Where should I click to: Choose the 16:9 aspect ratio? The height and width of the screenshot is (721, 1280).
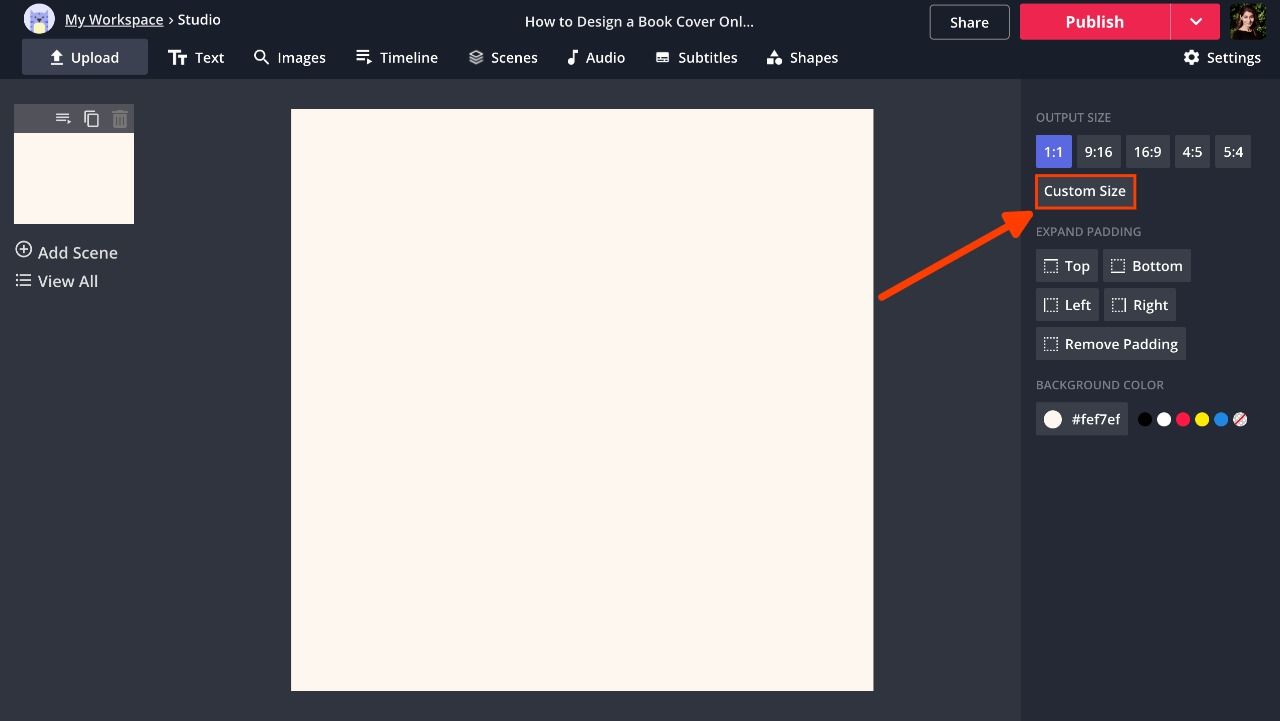[1147, 152]
